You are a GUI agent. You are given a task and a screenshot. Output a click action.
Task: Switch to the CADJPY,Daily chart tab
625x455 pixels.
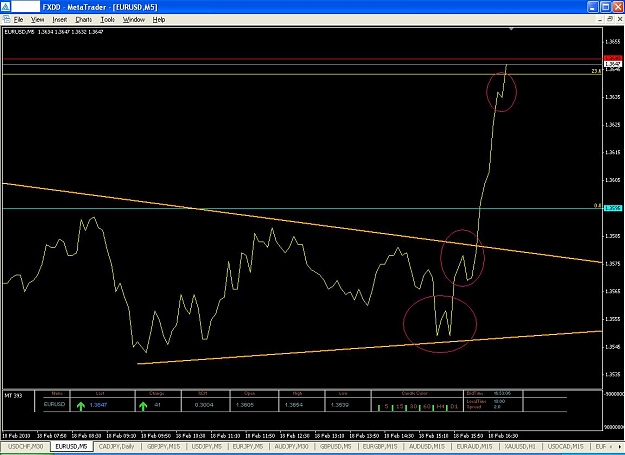(x=116, y=447)
